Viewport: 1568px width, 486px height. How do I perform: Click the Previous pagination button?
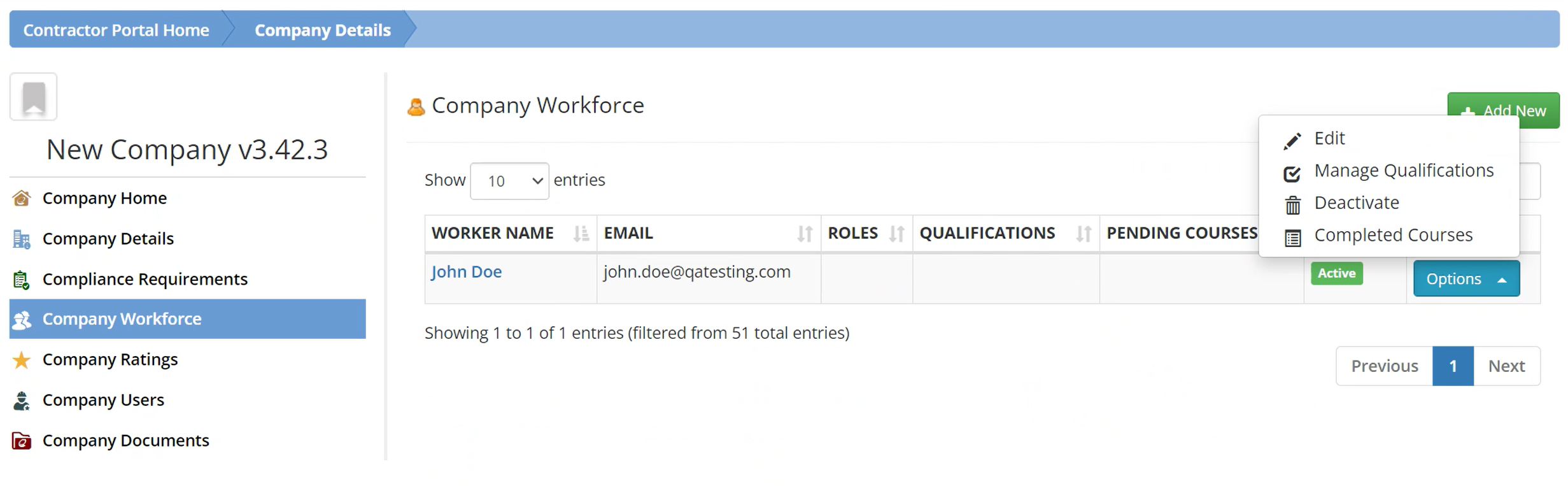pos(1385,366)
